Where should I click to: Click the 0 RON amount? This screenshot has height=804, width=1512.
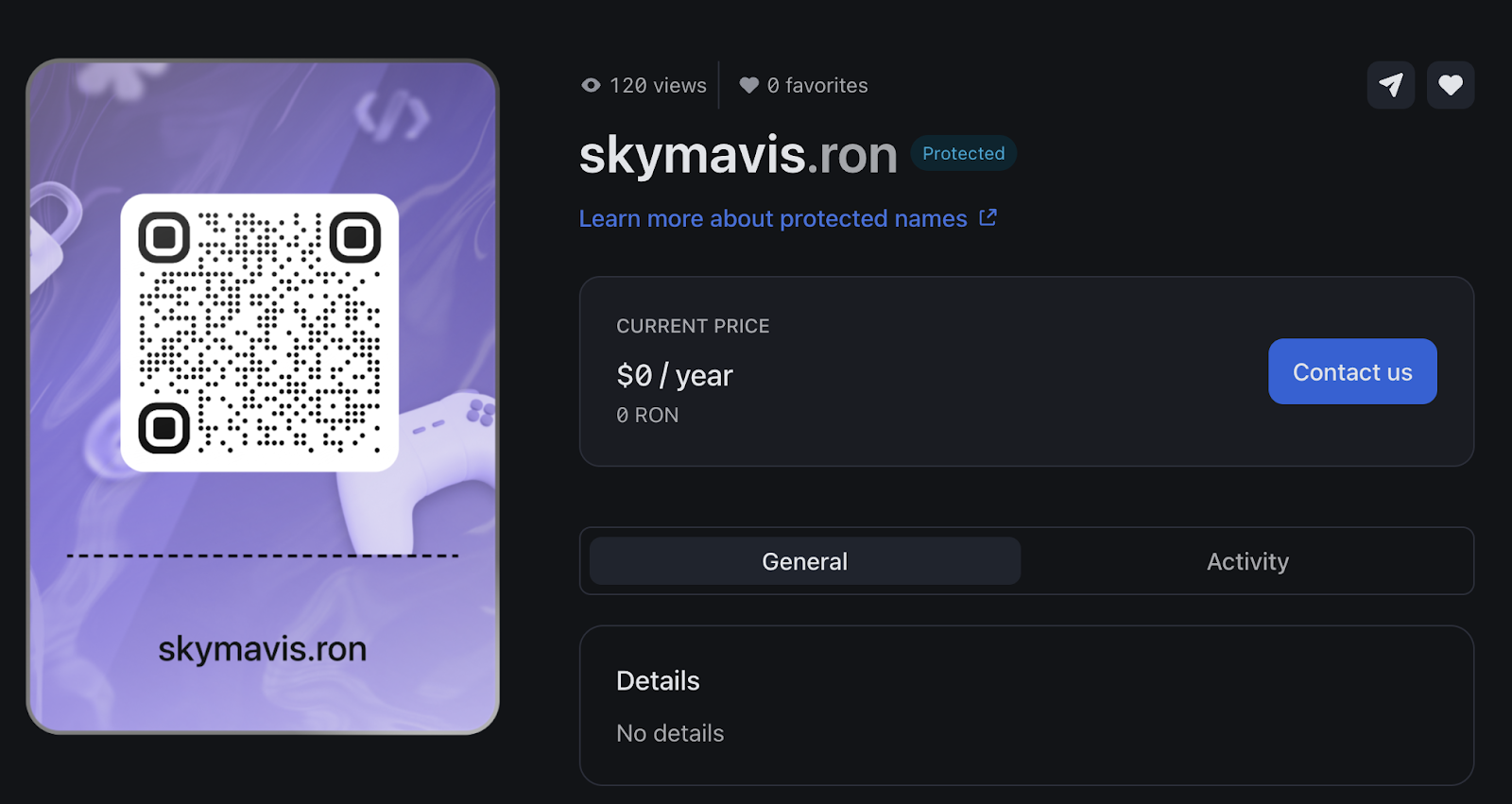pos(647,415)
